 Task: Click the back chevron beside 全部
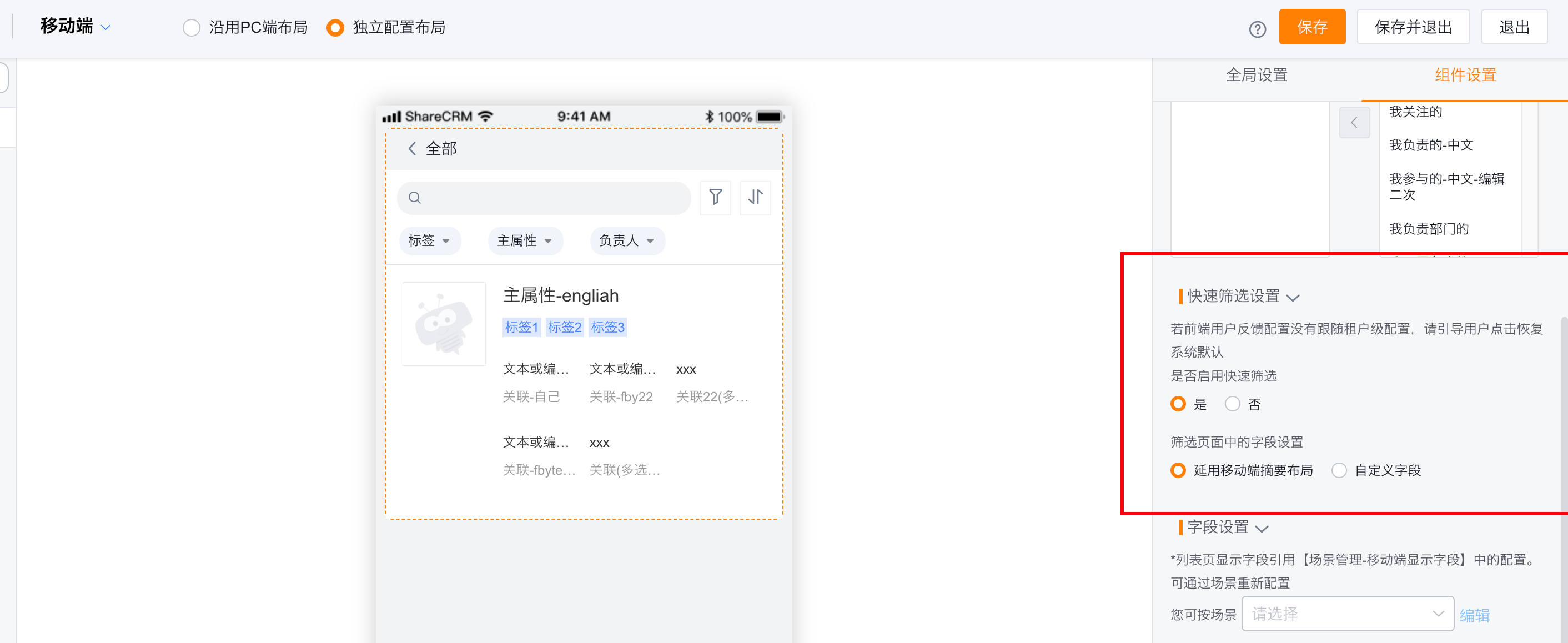[412, 149]
